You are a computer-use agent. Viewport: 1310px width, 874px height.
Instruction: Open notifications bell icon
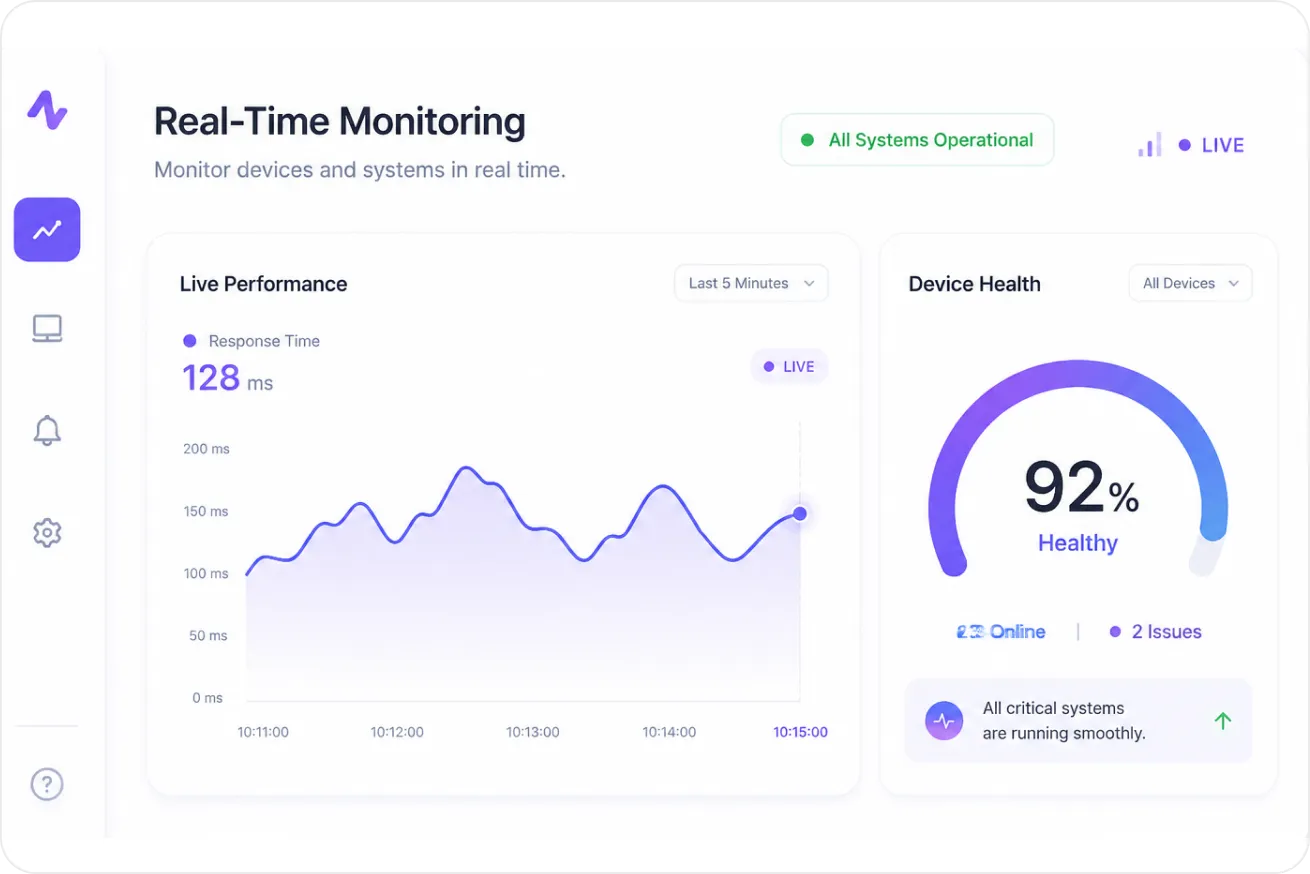point(47,430)
